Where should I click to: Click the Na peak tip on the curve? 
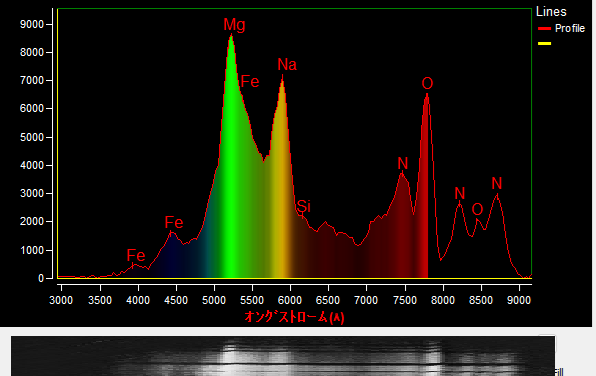click(x=282, y=76)
